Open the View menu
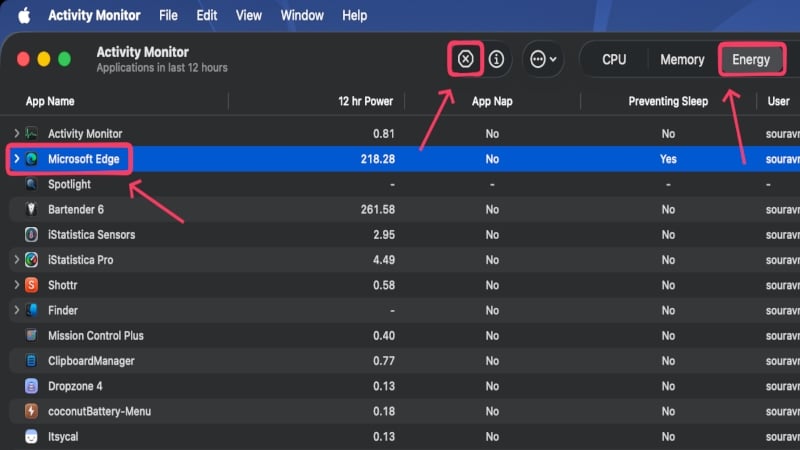 tap(248, 15)
